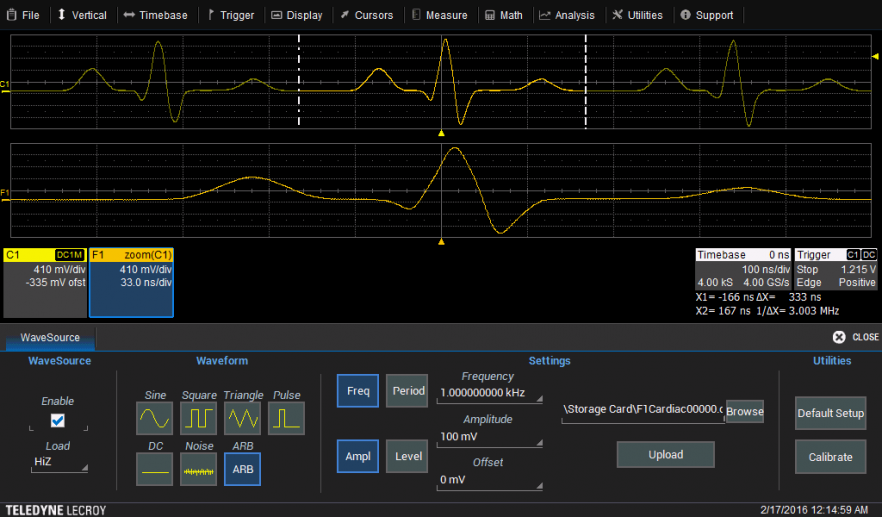
Task: Select the ARB waveform button
Action: point(242,468)
